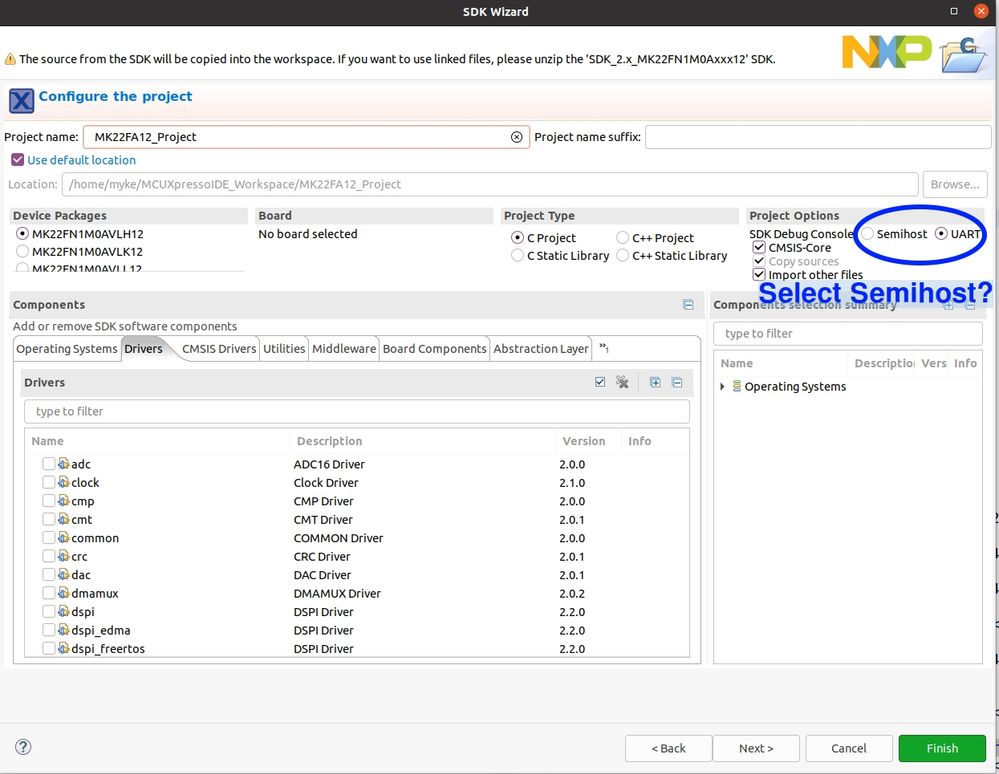999x774 pixels.
Task: Deselect all drivers icon
Action: point(622,382)
